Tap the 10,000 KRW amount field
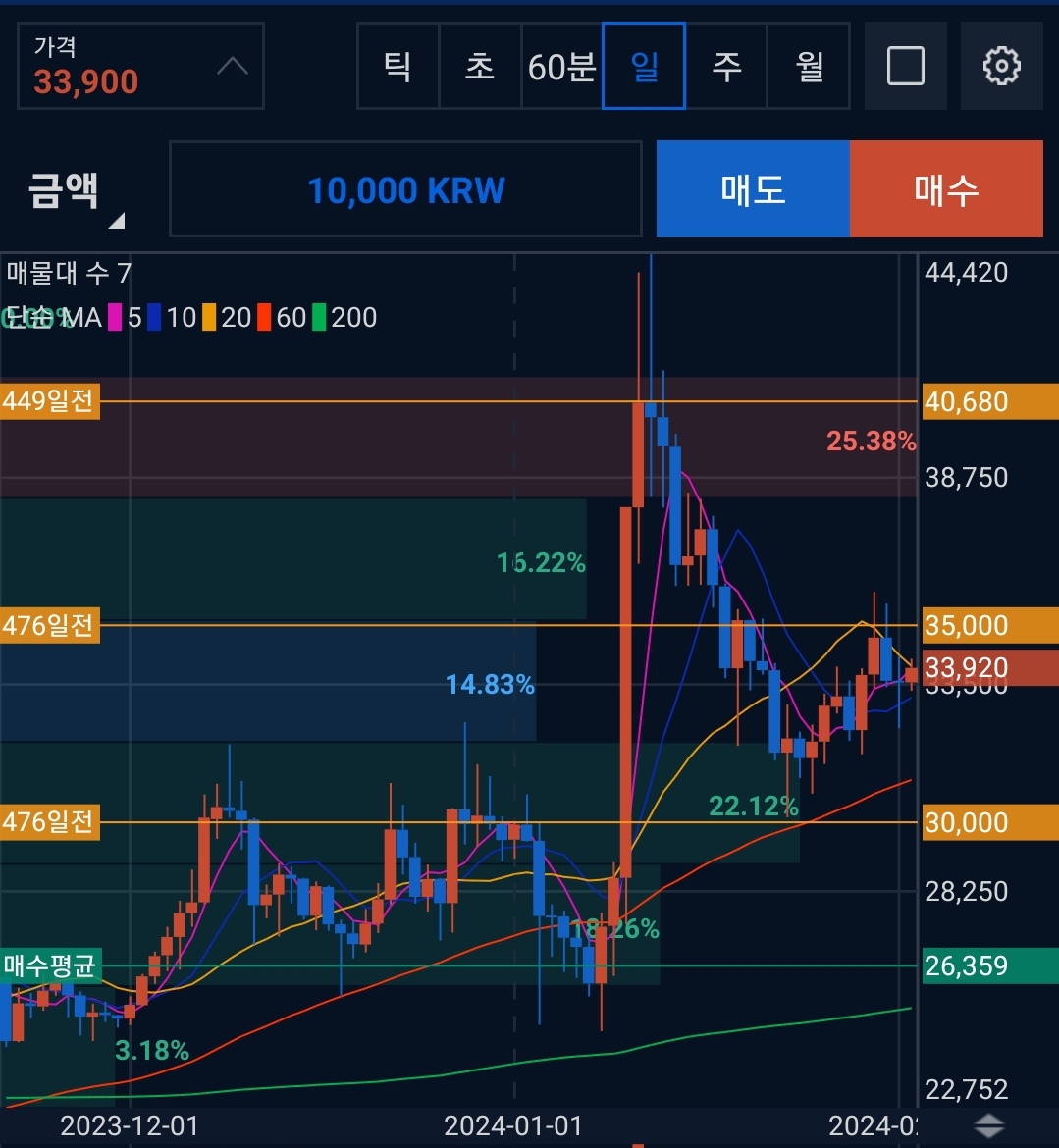 click(405, 189)
